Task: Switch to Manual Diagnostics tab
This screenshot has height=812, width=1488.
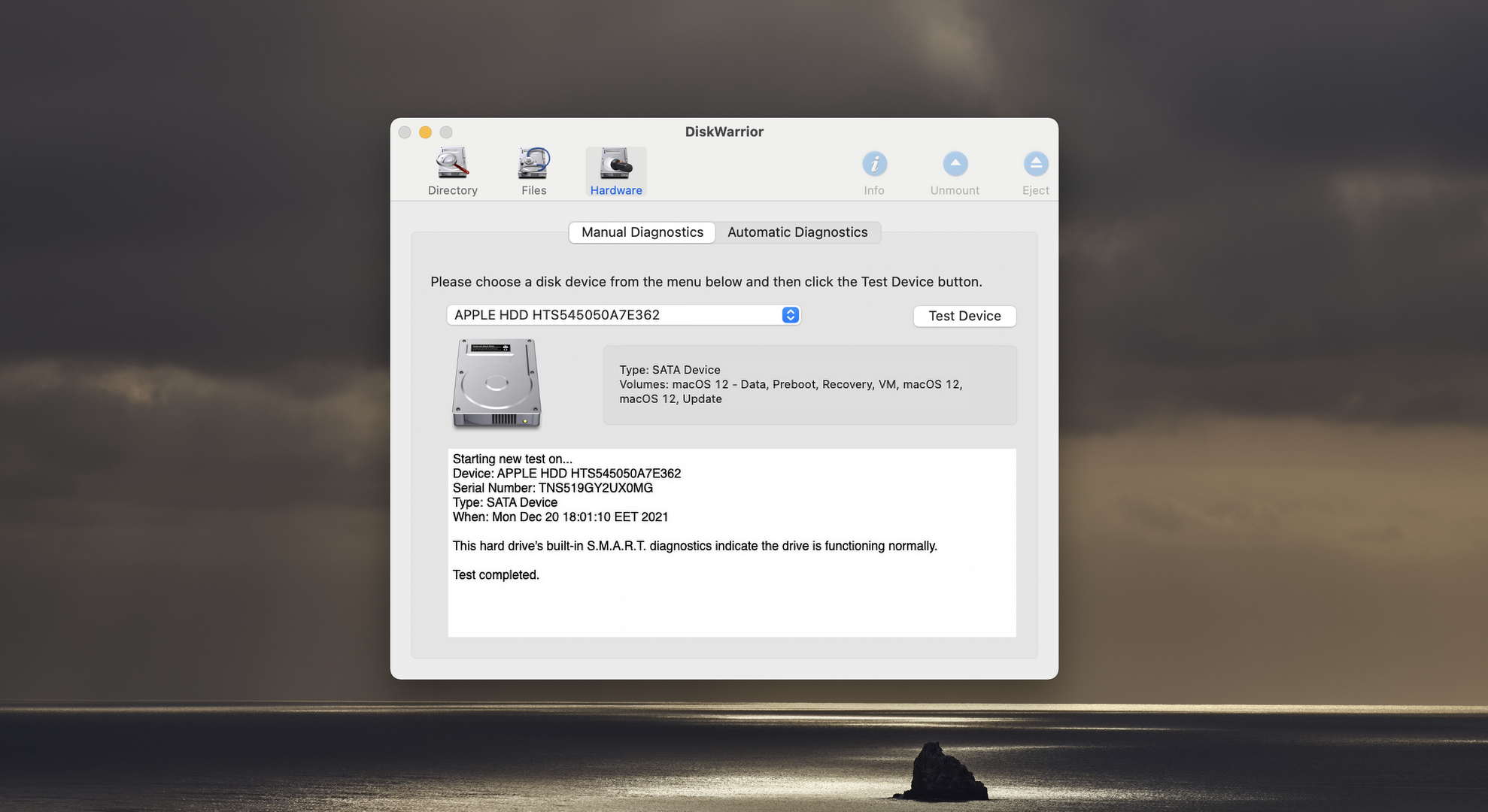Action: pos(642,232)
